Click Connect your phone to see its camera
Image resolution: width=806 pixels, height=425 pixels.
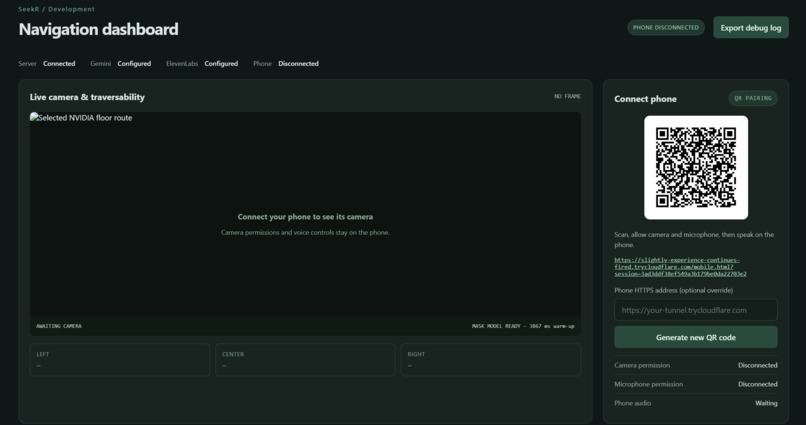tap(305, 217)
